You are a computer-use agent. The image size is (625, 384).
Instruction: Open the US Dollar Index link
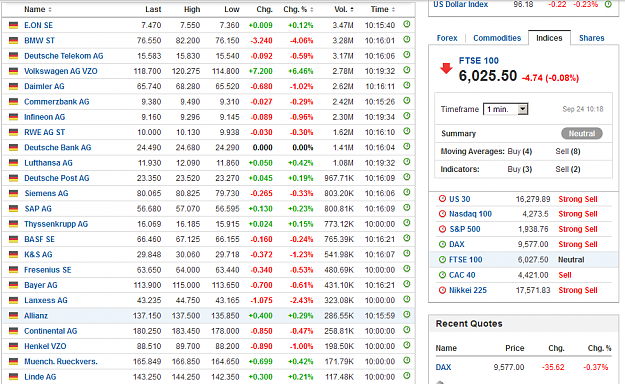461,4
